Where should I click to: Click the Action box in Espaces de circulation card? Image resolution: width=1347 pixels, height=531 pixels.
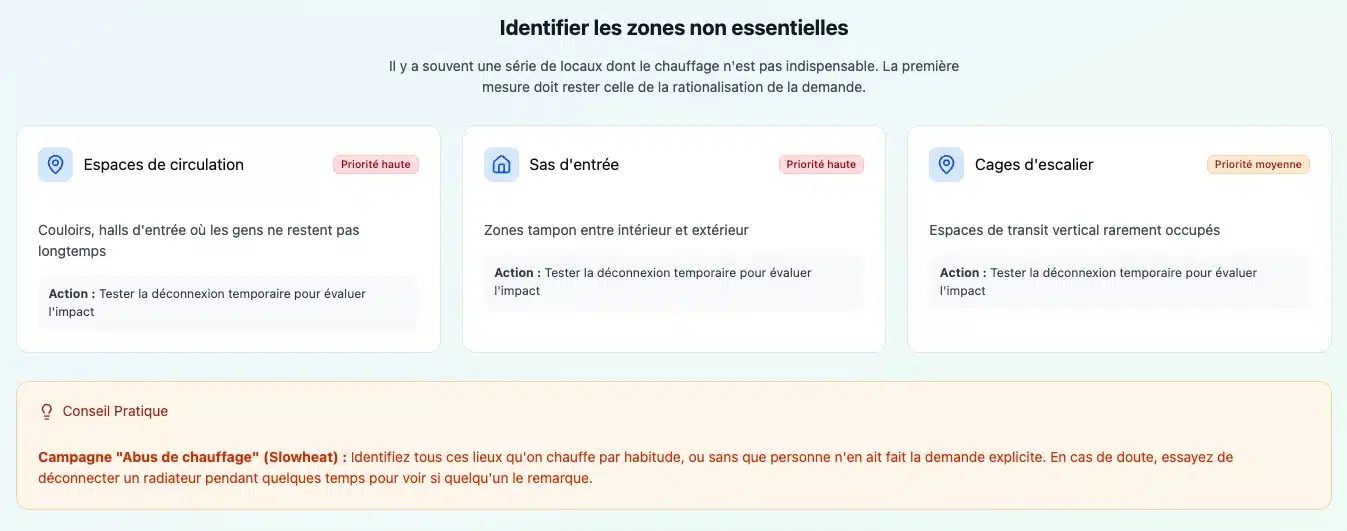pos(228,302)
